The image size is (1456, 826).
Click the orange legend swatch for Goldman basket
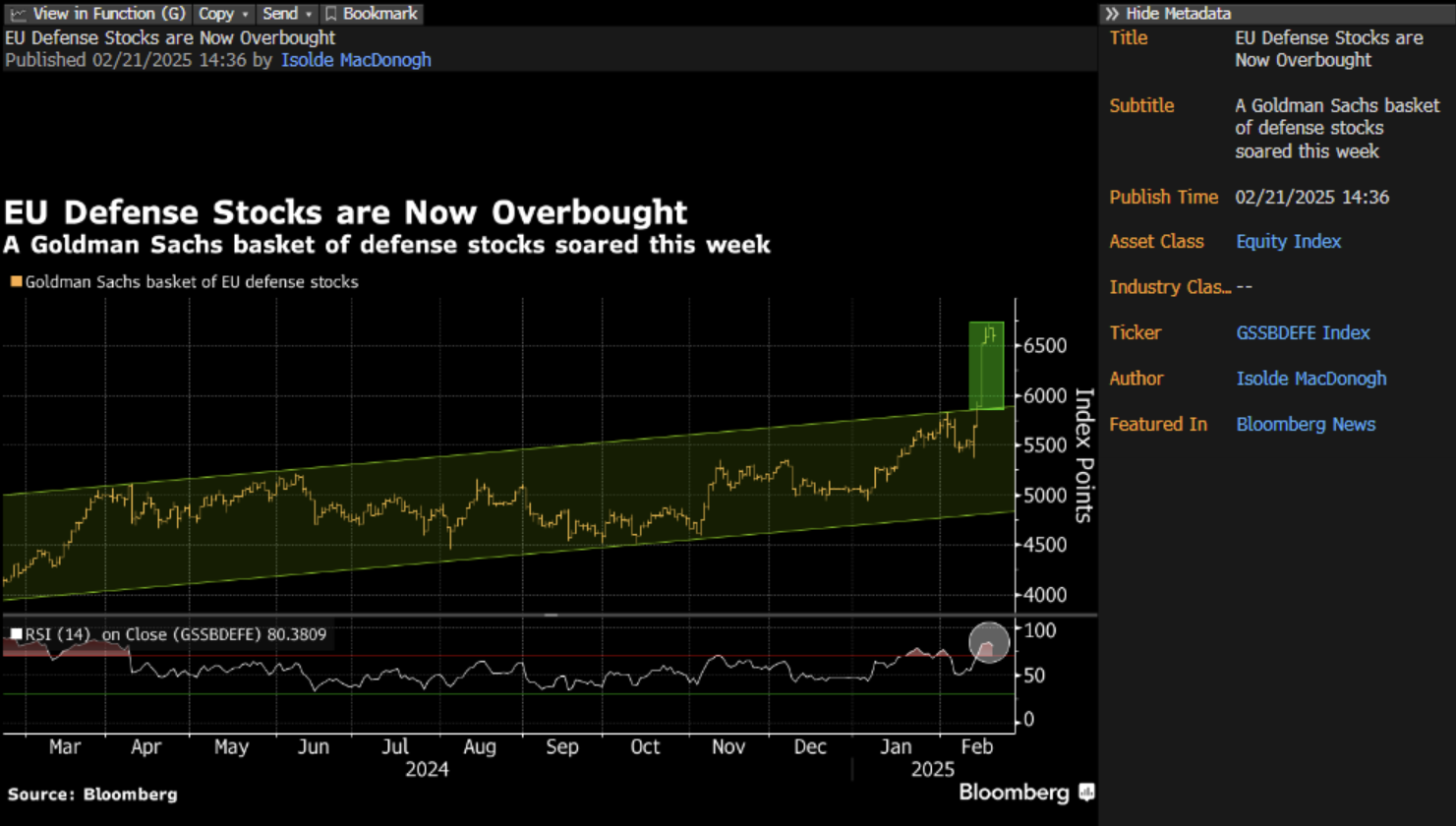tap(16, 281)
